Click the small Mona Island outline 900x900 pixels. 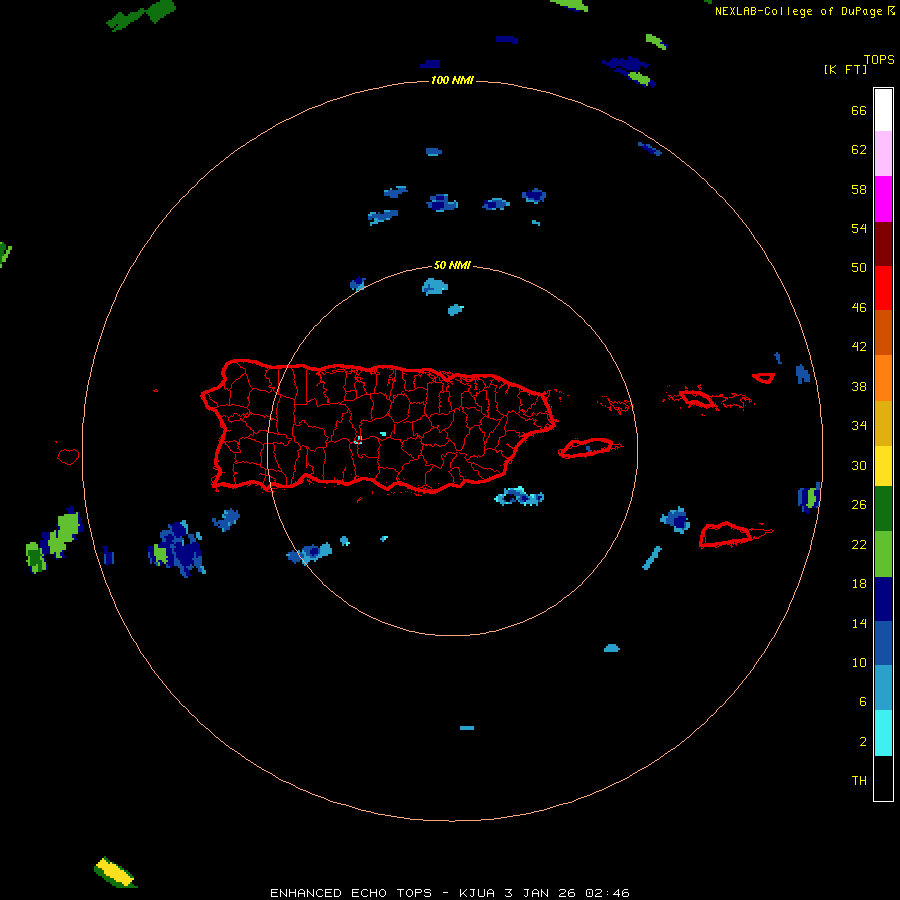coord(68,456)
